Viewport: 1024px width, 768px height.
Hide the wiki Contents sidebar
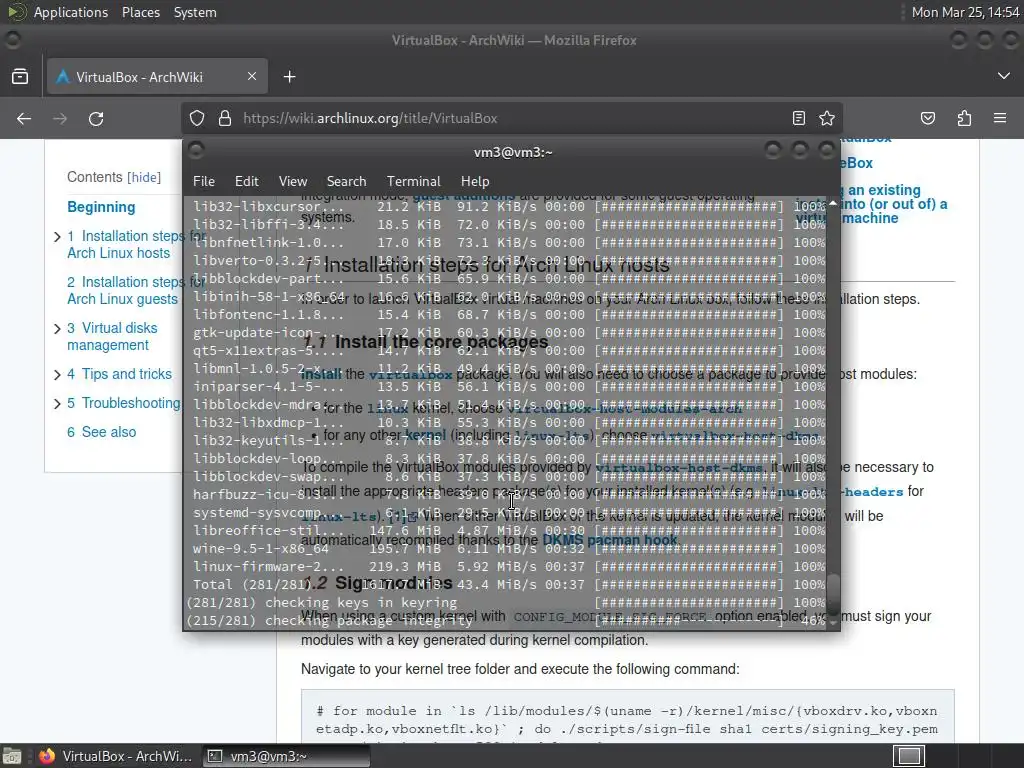(x=144, y=178)
